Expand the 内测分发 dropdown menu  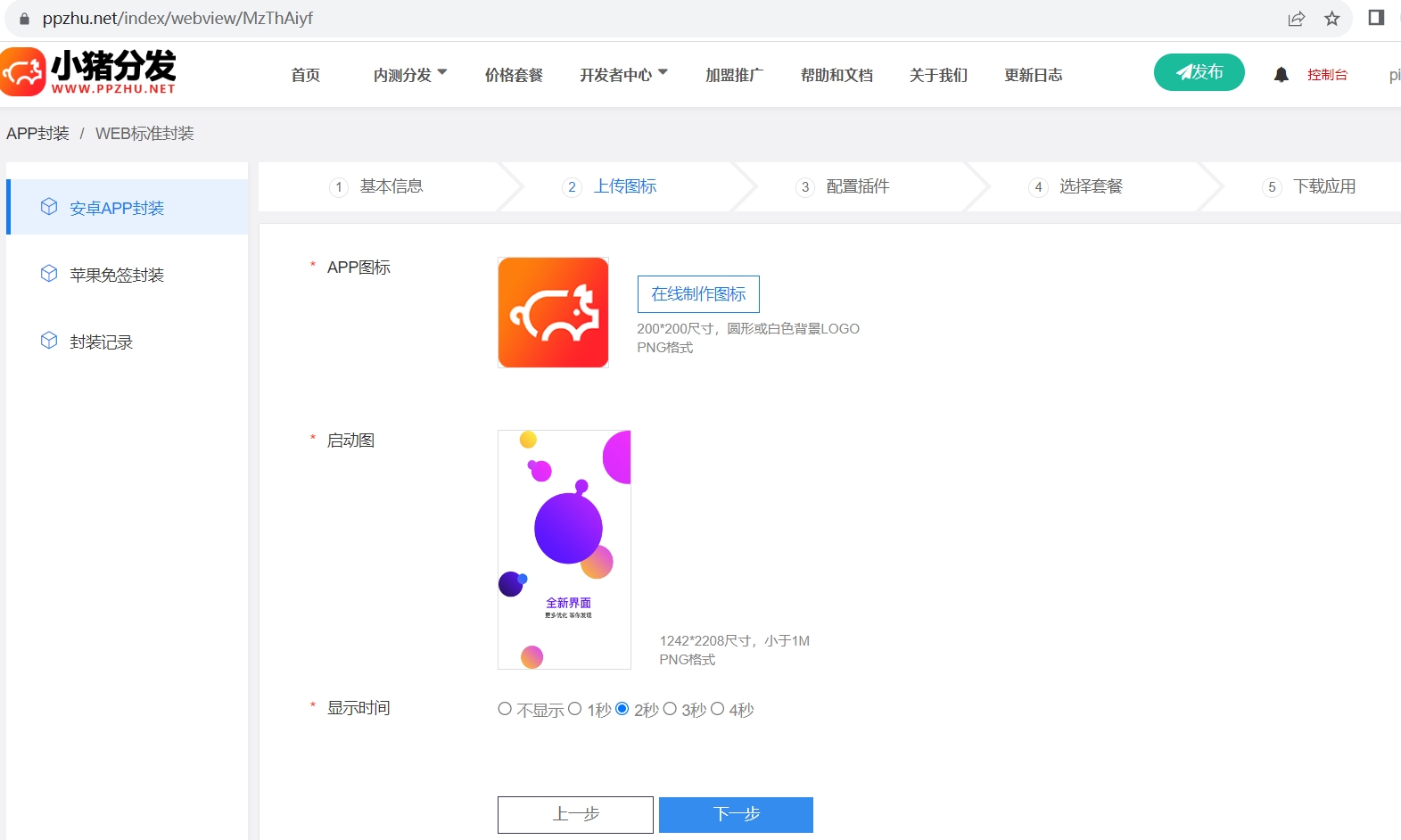409,75
